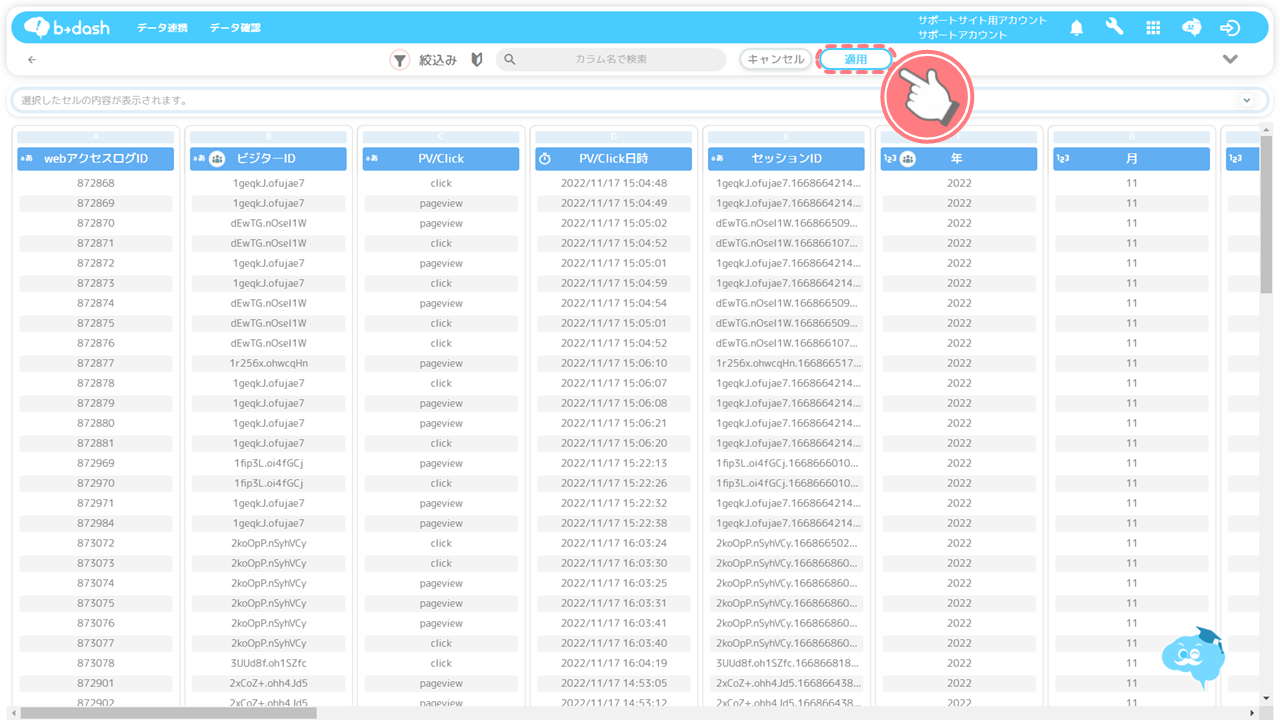Select cell 2022/11/17 14:53:05
Viewport: 1280px width, 720px height.
[614, 683]
